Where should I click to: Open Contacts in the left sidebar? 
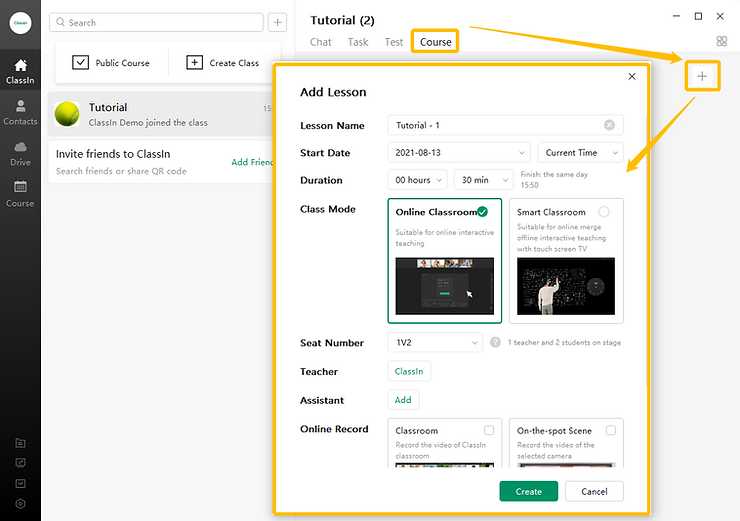tap(20, 112)
